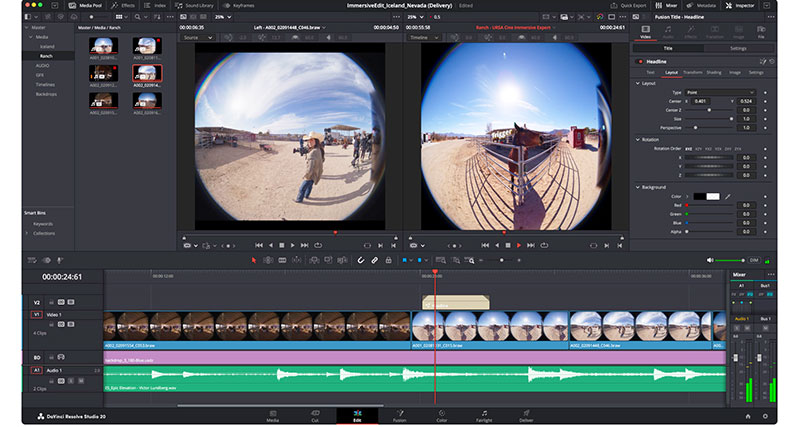Open the Layout tab in Inspector
This screenshot has height=427, width=800.
pos(671,72)
